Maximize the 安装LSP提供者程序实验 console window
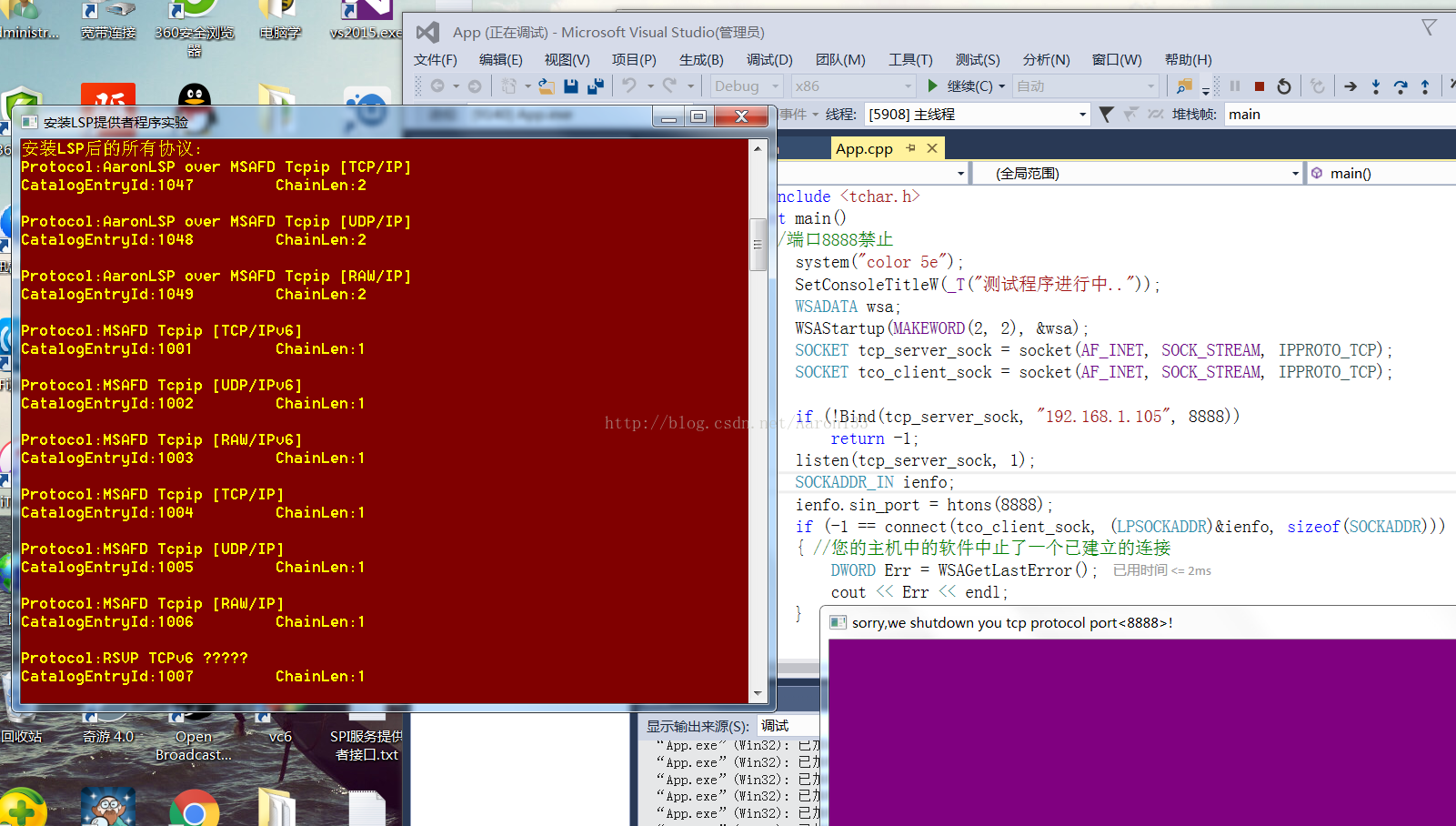1456x826 pixels. tap(698, 116)
